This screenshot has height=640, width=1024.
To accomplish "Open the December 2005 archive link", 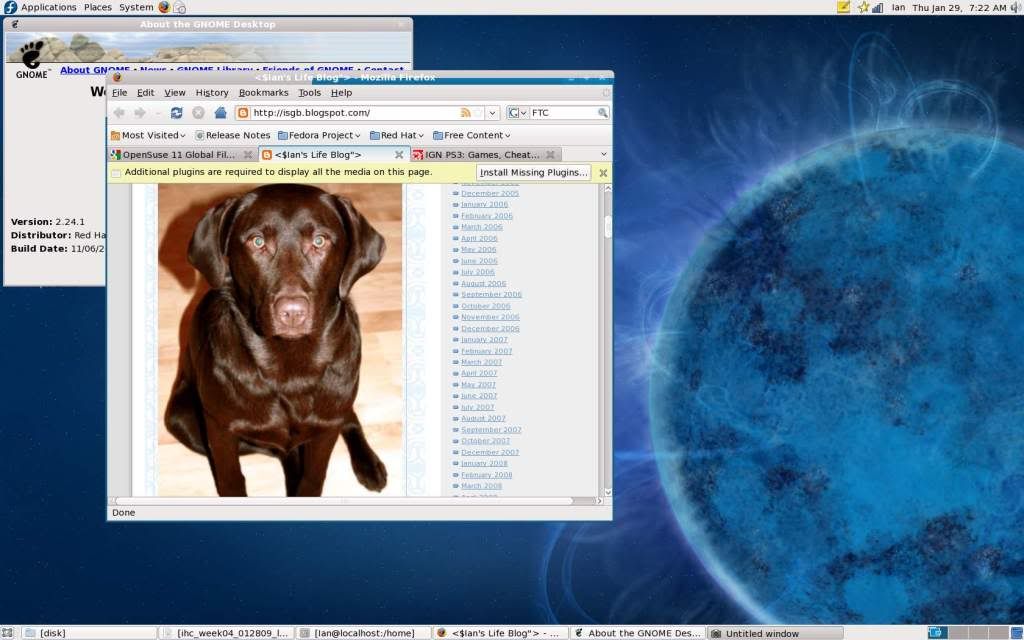I will pos(490,193).
